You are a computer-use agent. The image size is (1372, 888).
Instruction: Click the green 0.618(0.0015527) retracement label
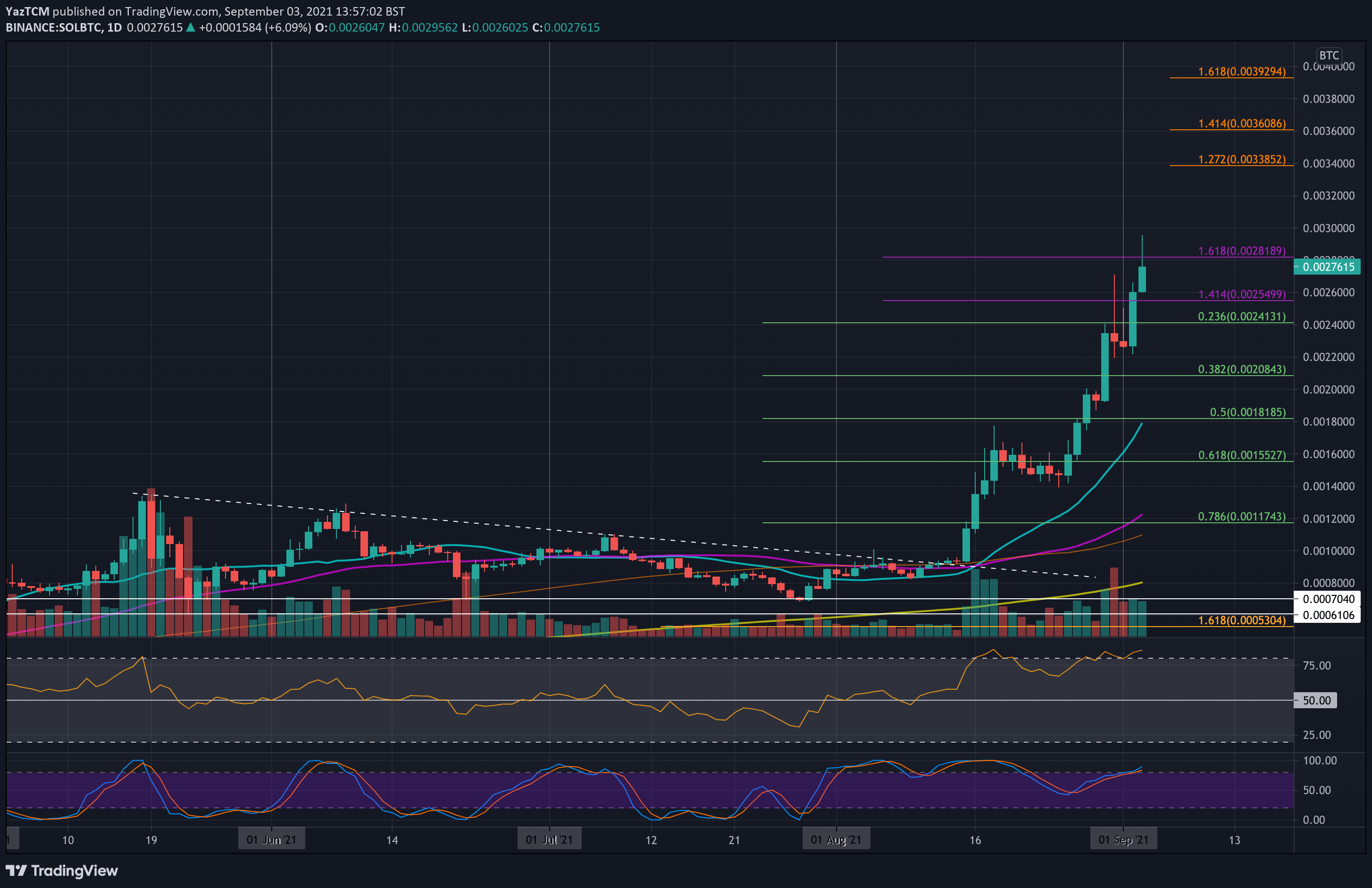click(1241, 455)
